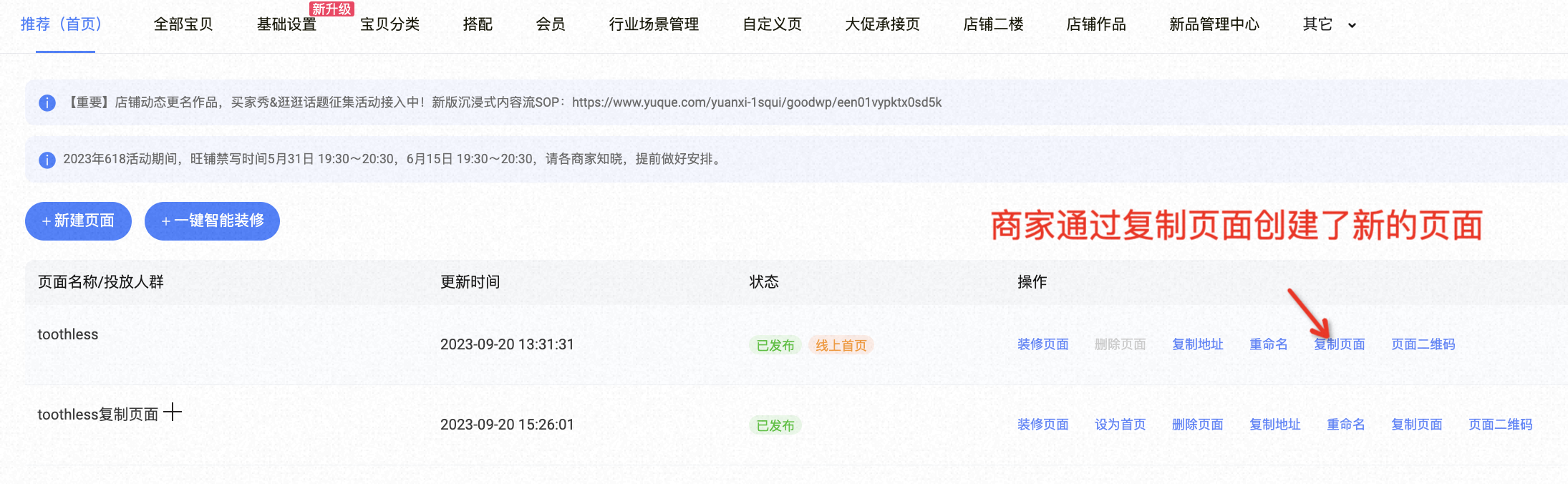Click 重命名 for the toothless page
This screenshot has width=1568, height=484.
point(1269,345)
